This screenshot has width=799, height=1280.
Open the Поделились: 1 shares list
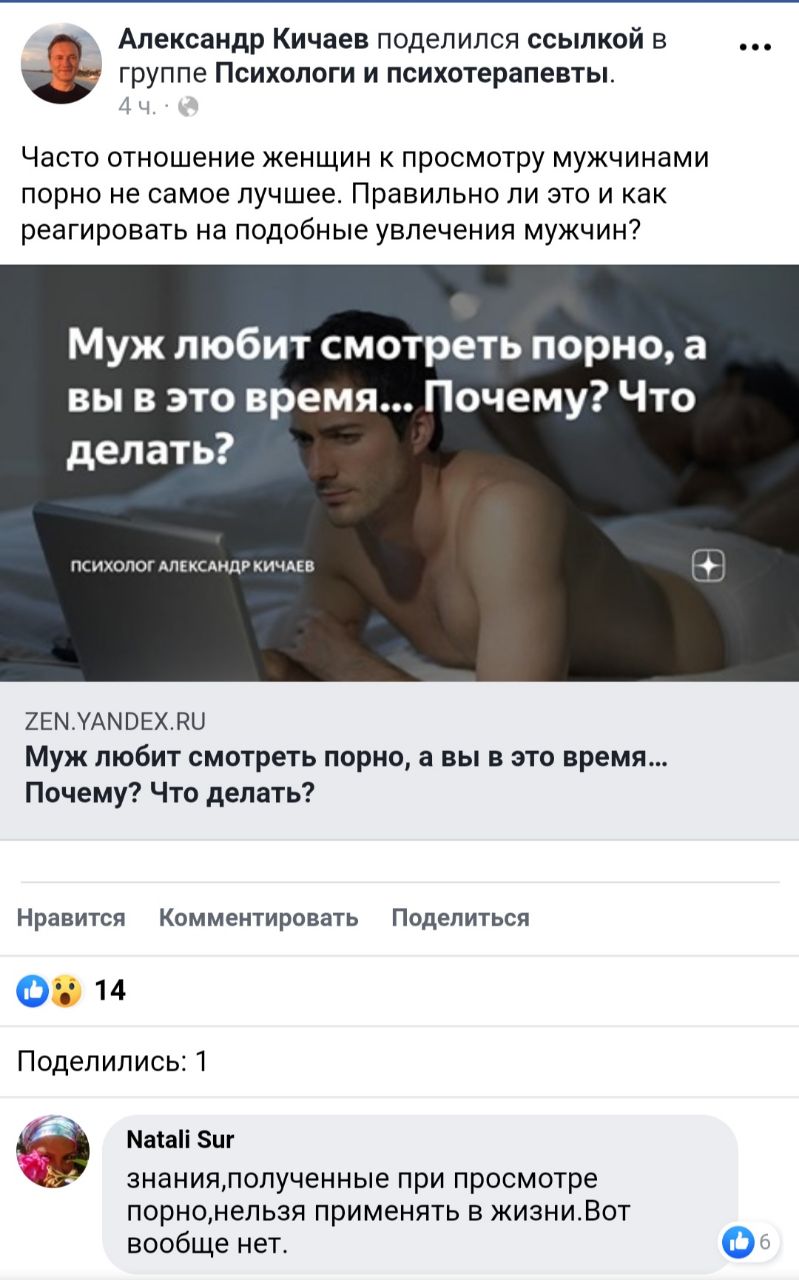point(113,1061)
